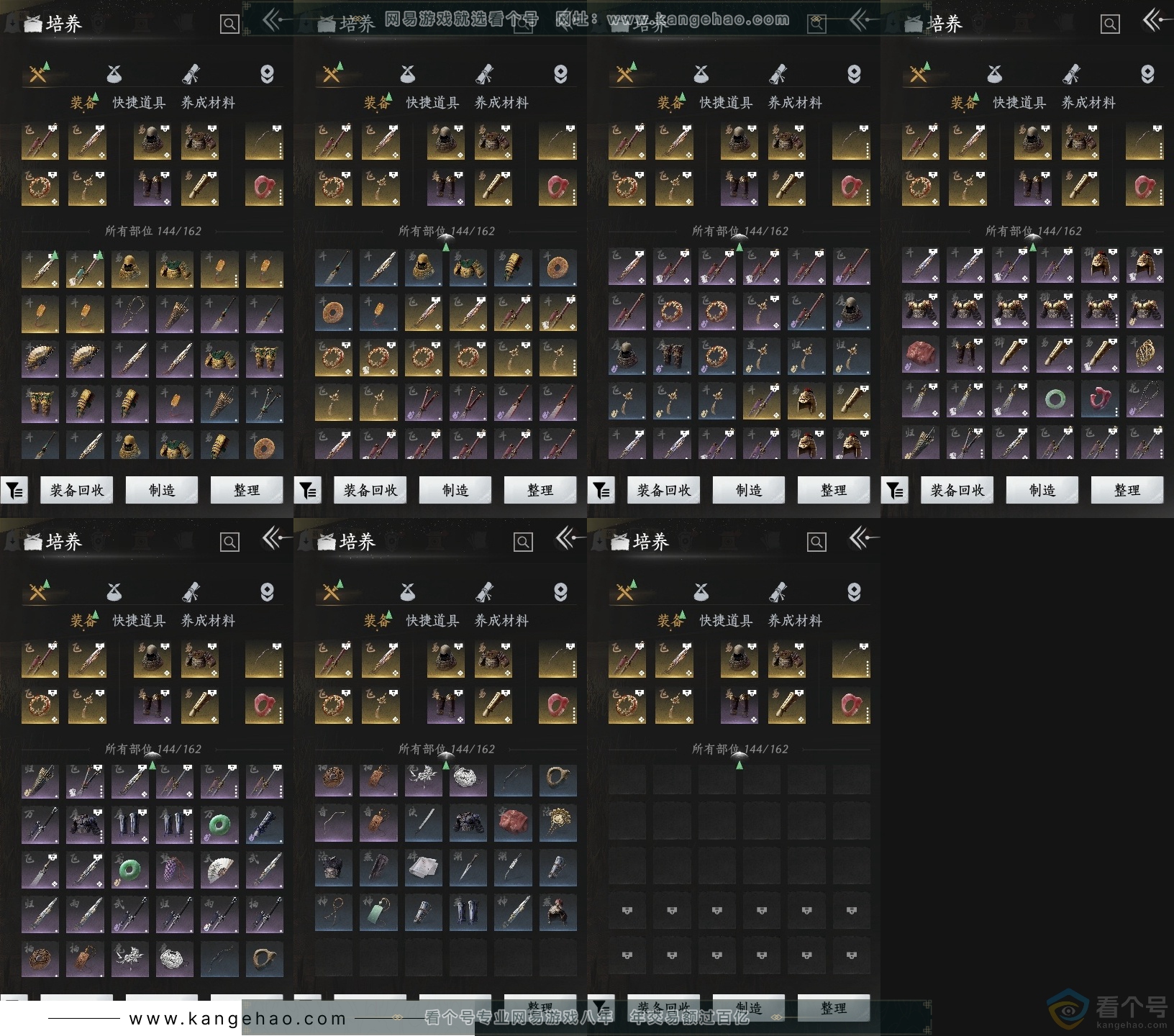Switch to 快捷道具 tab in bottom-middle panel
1174x1036 pixels.
tap(432, 621)
